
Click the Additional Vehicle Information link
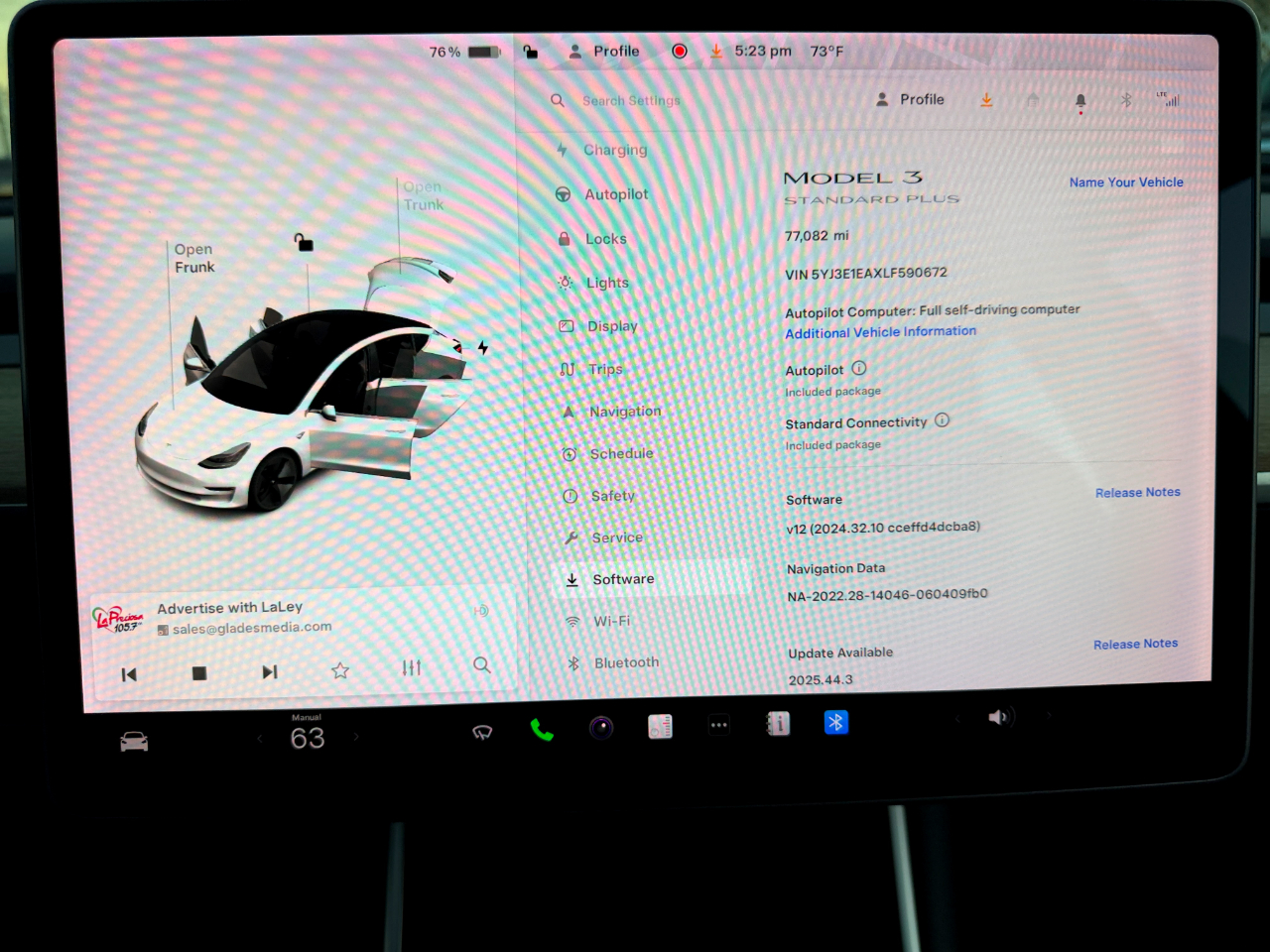coord(880,332)
